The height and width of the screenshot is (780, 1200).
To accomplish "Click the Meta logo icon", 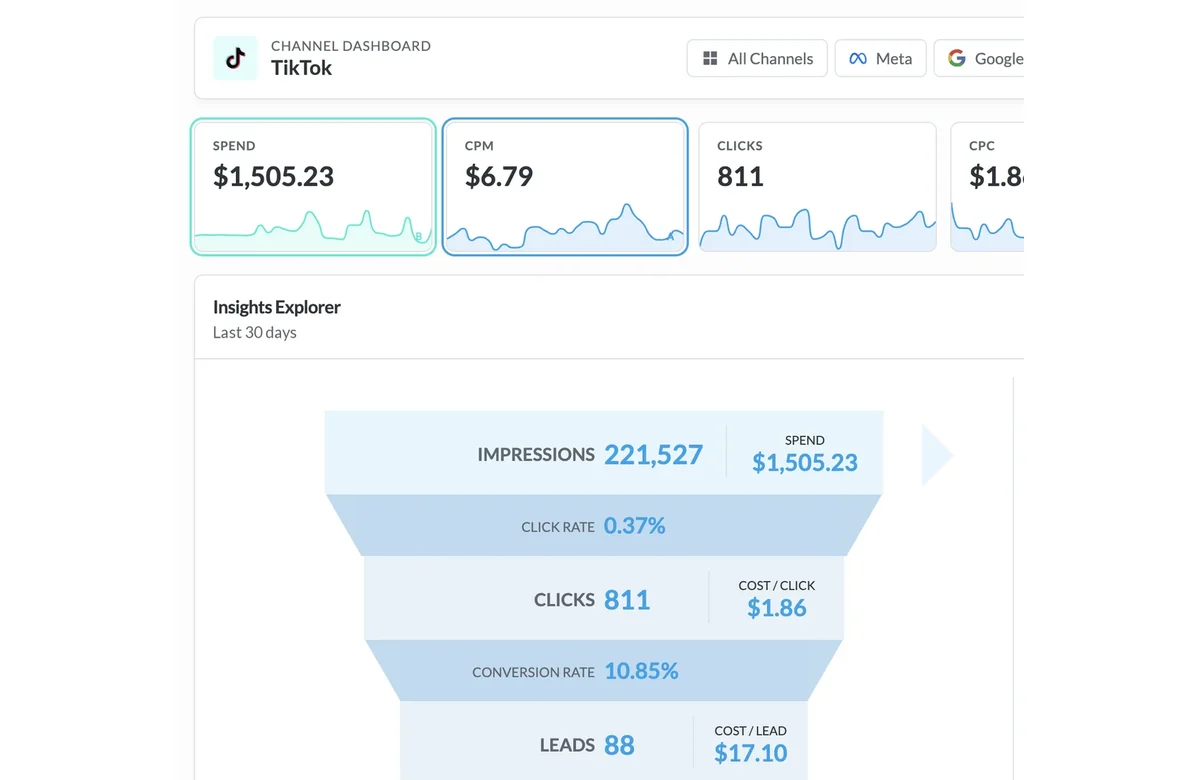I will [x=858, y=59].
